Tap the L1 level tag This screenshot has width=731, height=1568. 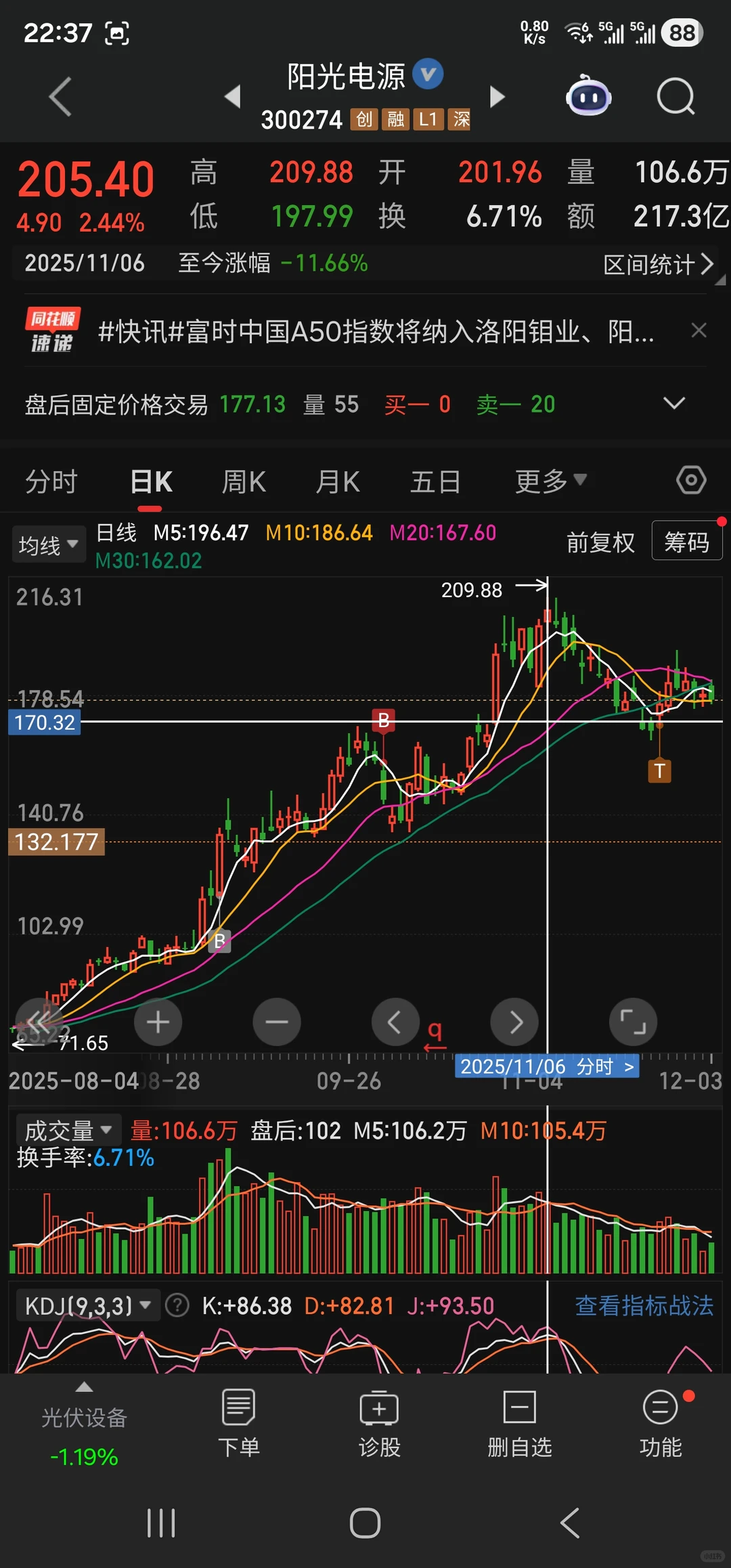coord(428,120)
